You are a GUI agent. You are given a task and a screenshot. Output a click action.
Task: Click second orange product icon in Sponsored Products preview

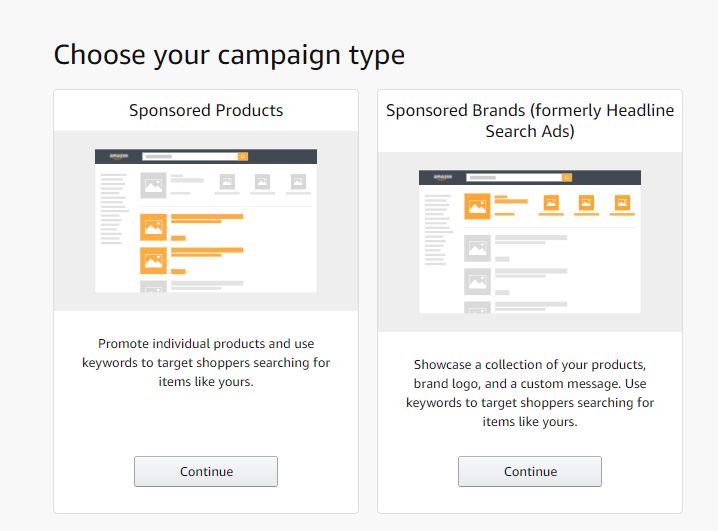(153, 261)
